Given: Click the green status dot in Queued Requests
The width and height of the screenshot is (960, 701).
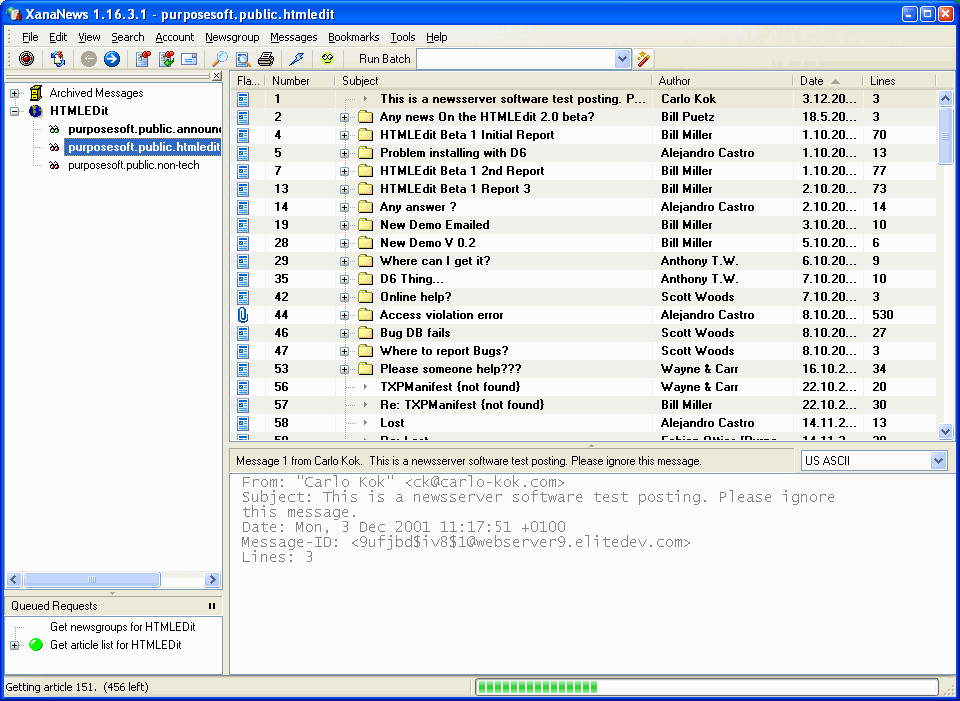Looking at the screenshot, I should click(36, 645).
